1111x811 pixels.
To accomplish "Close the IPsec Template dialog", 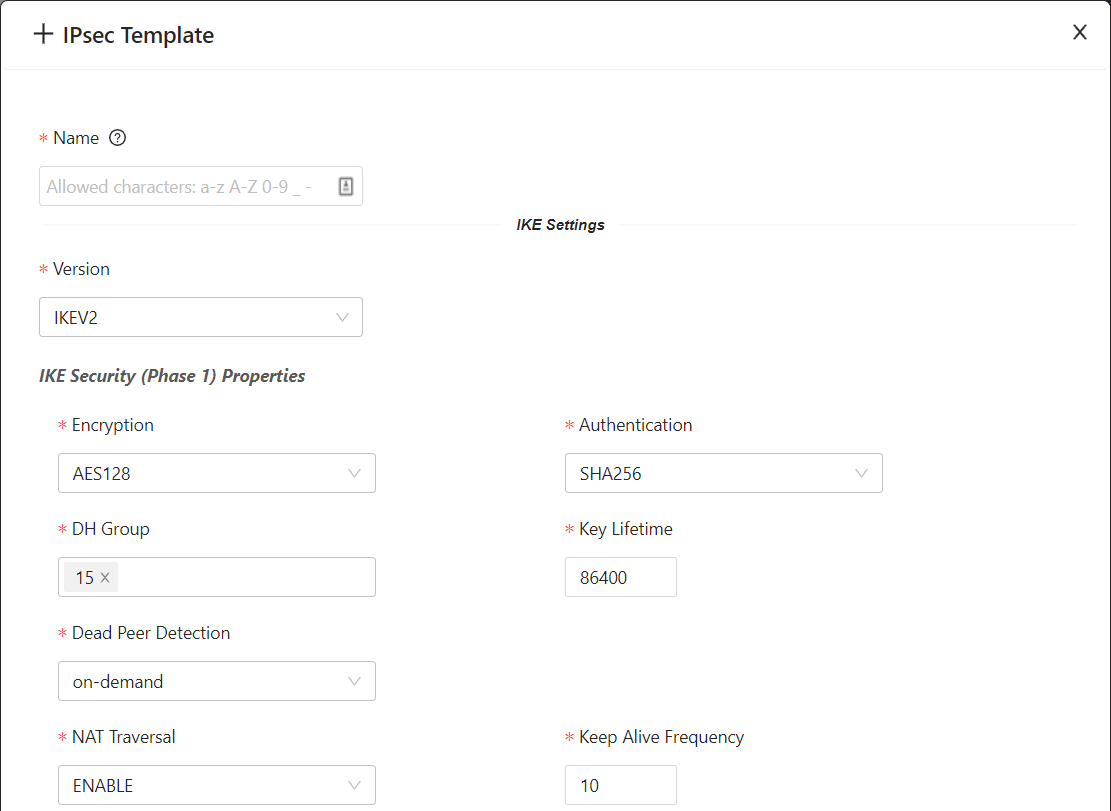I will coord(1079,33).
